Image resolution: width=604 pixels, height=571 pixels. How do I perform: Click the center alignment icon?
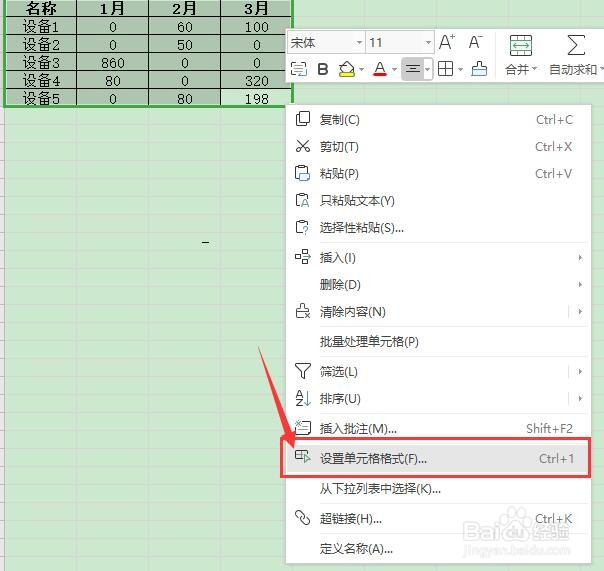pyautogui.click(x=413, y=69)
